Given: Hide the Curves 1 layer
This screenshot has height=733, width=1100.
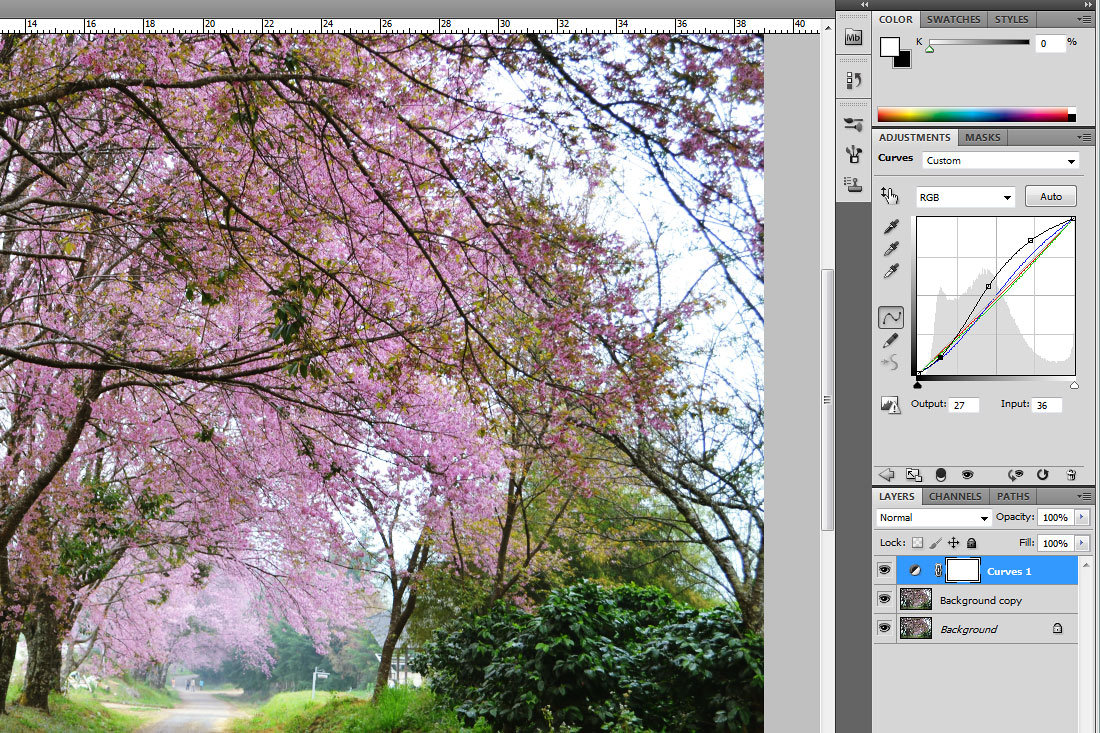Looking at the screenshot, I should click(x=884, y=571).
